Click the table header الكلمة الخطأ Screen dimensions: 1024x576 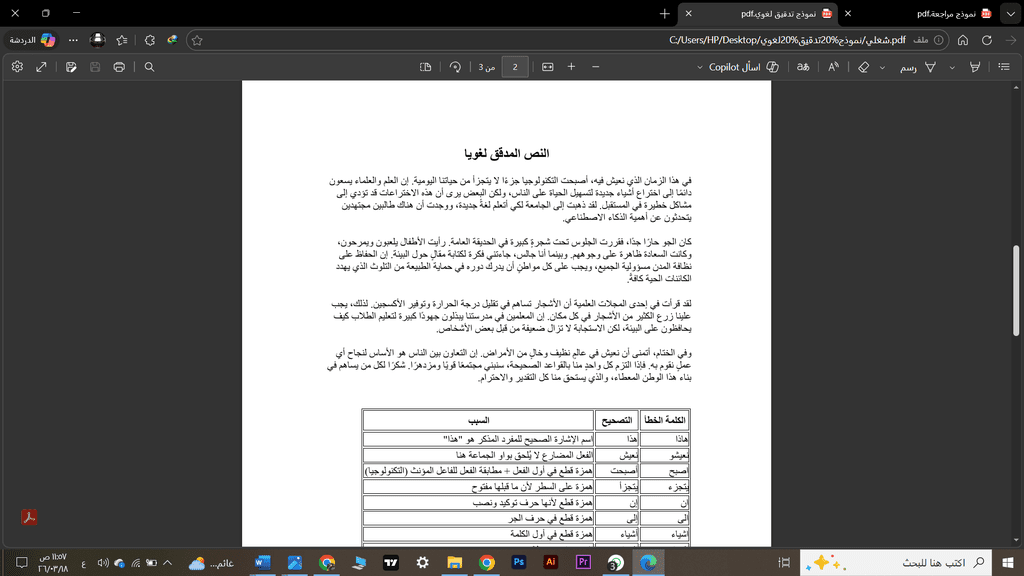[665, 420]
